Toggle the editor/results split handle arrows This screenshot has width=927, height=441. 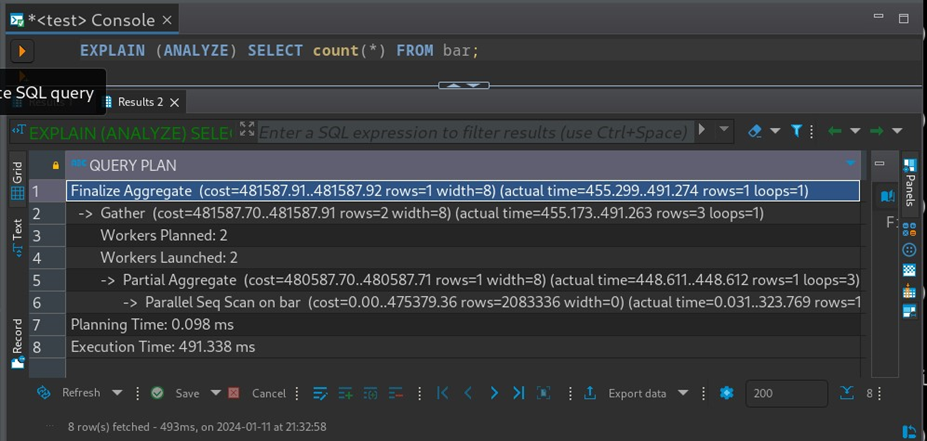tap(464, 85)
